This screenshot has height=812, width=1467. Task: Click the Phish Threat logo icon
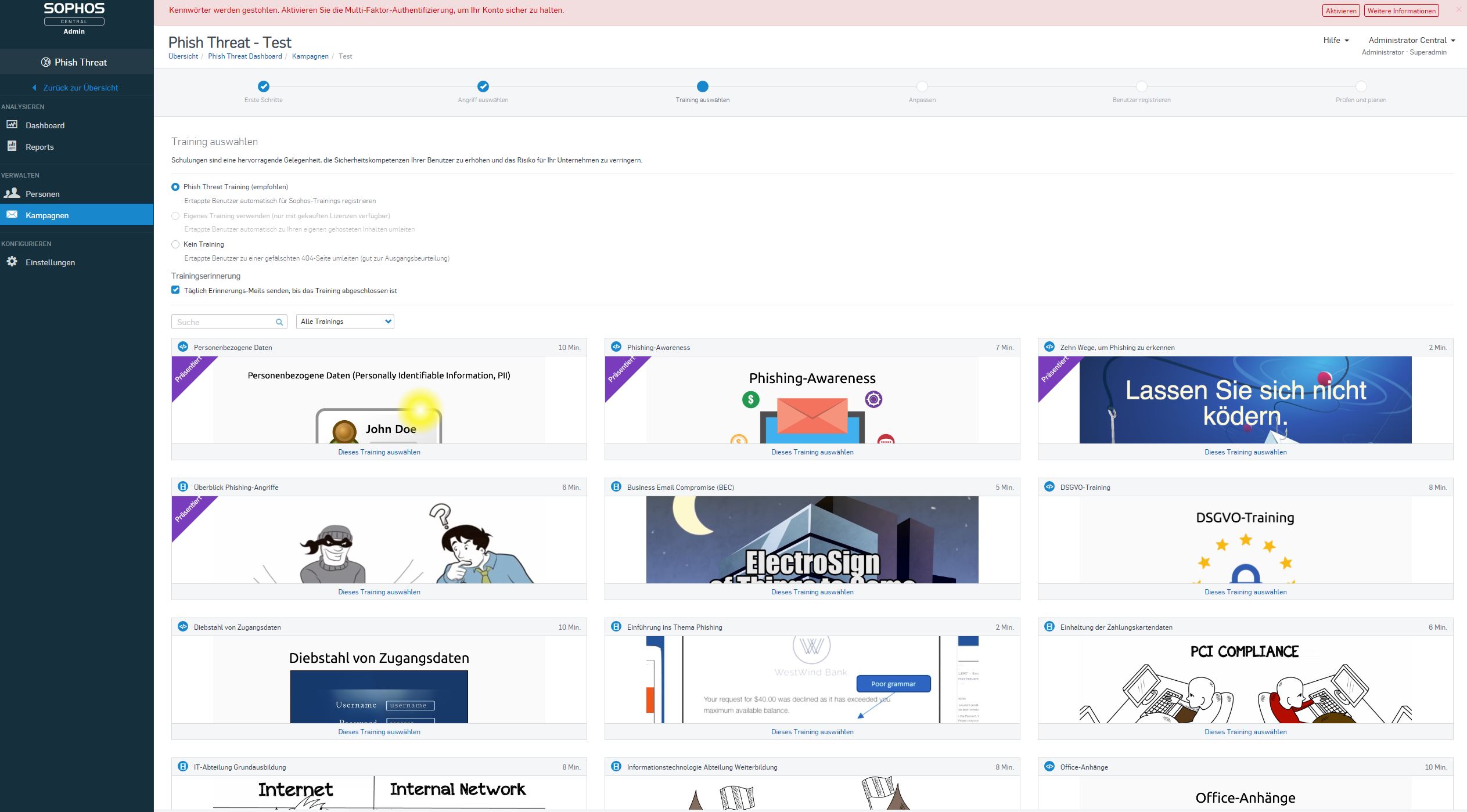tap(46, 62)
